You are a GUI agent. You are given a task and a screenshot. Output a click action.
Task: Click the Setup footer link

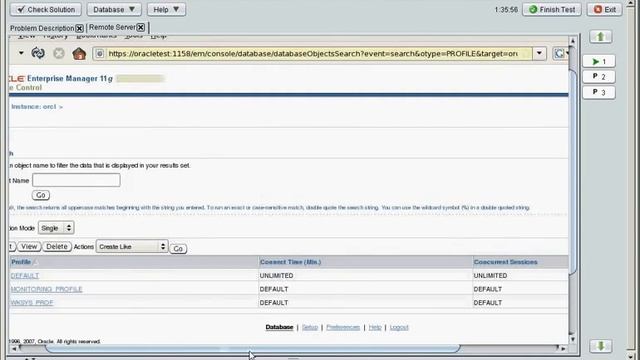310,327
